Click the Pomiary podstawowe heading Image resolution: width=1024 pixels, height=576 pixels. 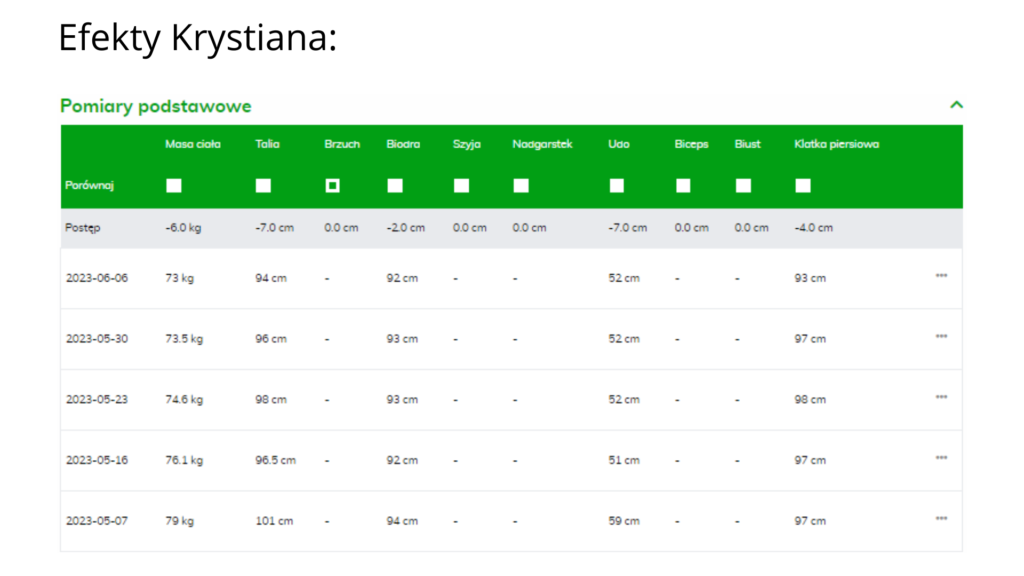click(x=156, y=106)
